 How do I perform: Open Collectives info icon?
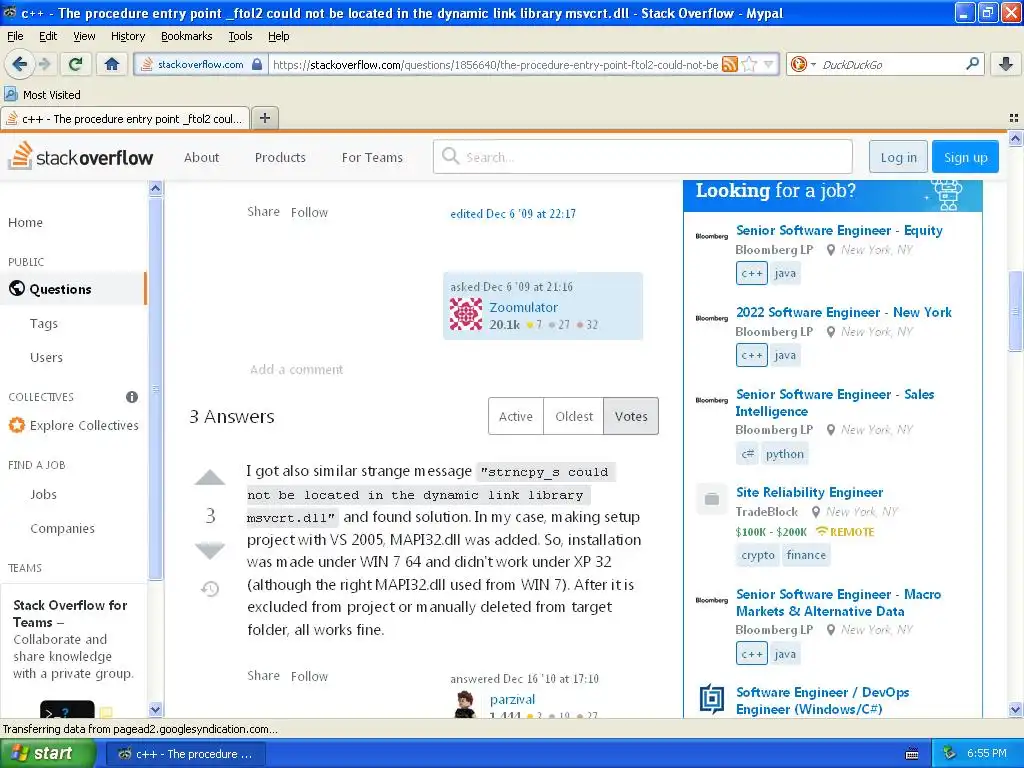(x=132, y=397)
